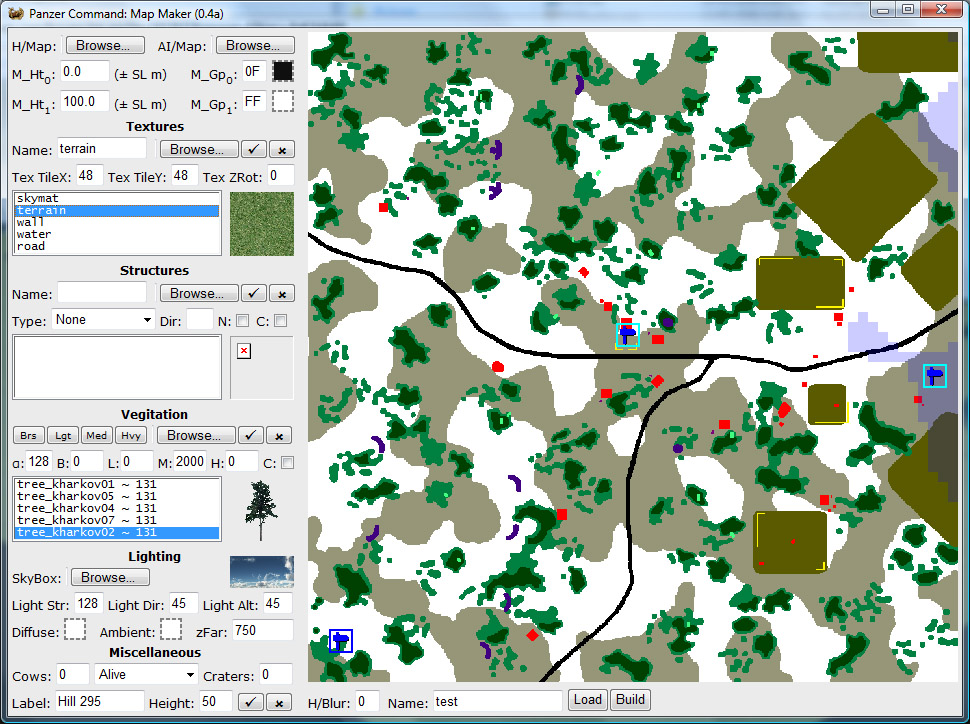The image size is (970, 724).
Task: Click the Panzer Command app title icon
Action: tap(15, 13)
